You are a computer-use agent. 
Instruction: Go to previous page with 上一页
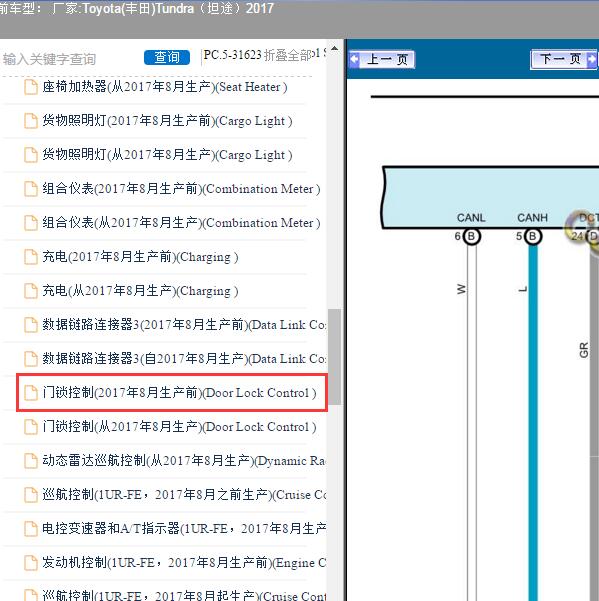click(382, 59)
